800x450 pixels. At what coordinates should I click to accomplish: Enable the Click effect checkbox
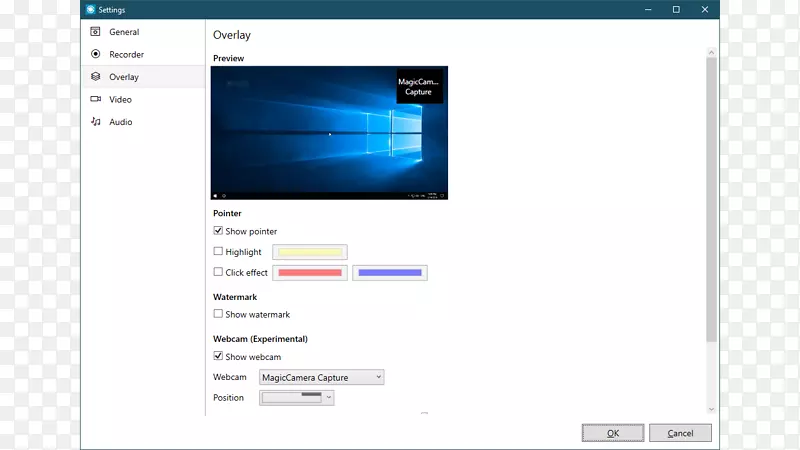click(219, 272)
